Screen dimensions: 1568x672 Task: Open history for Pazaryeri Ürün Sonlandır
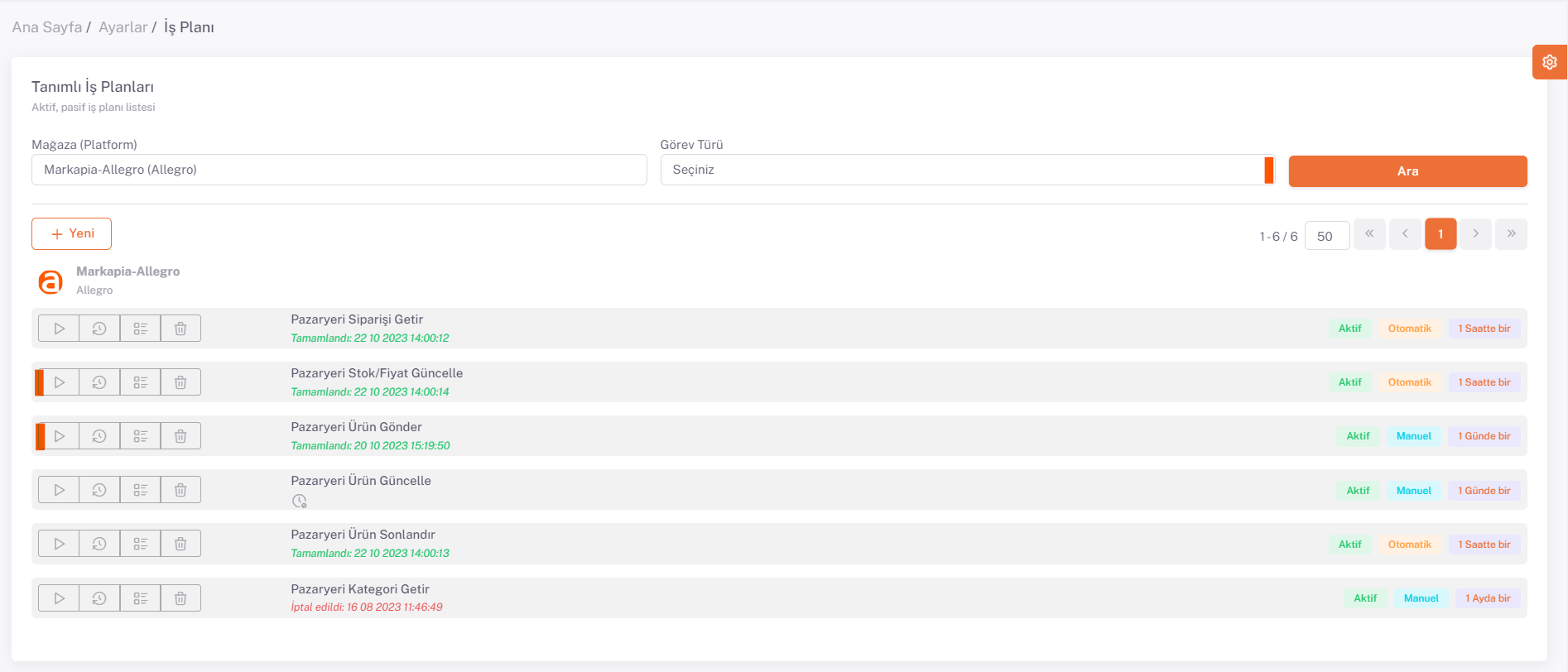pos(99,544)
